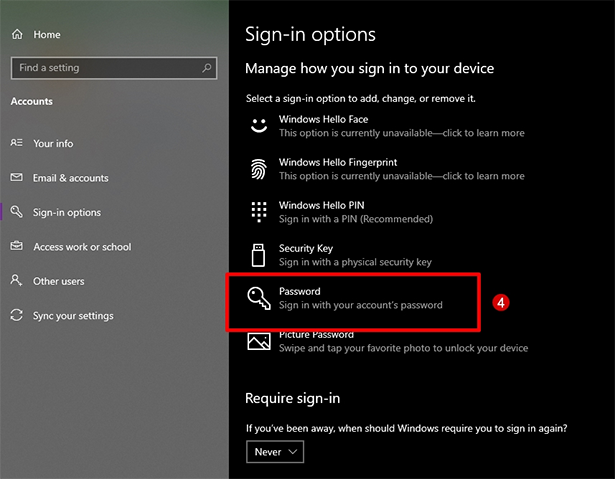Screen dimensions: 615x479
Task: Select the Picture Password option
Action: (388, 341)
